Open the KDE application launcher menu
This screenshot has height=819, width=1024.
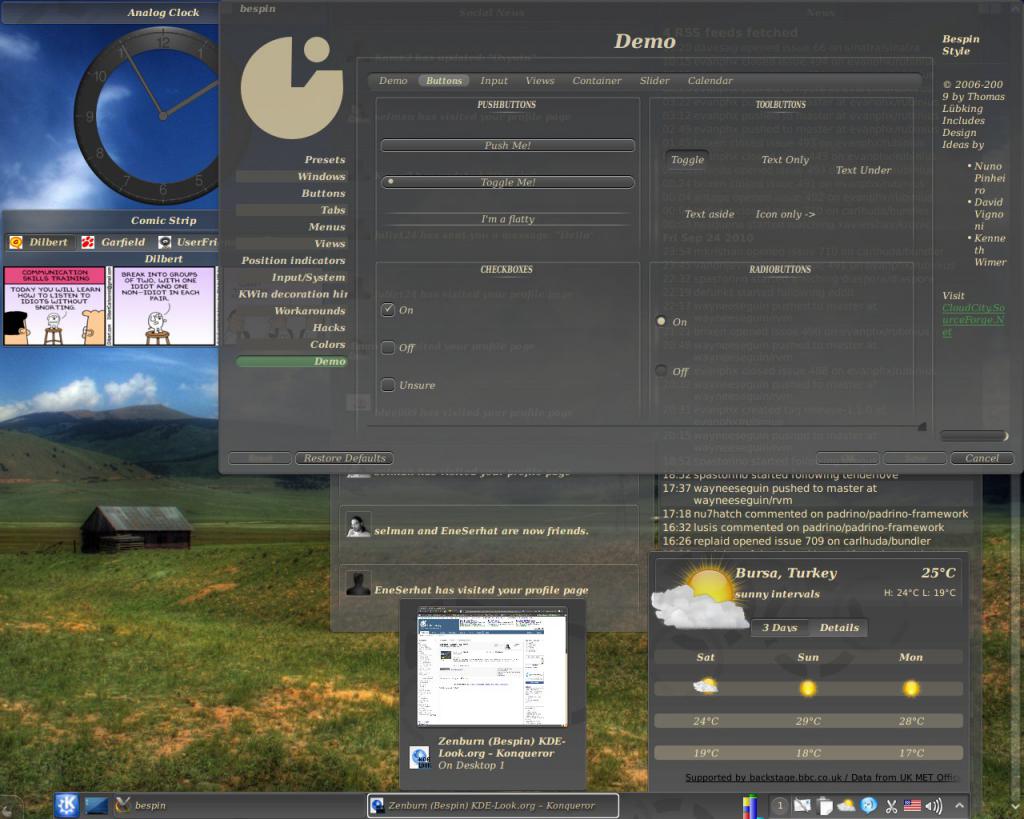pos(66,805)
